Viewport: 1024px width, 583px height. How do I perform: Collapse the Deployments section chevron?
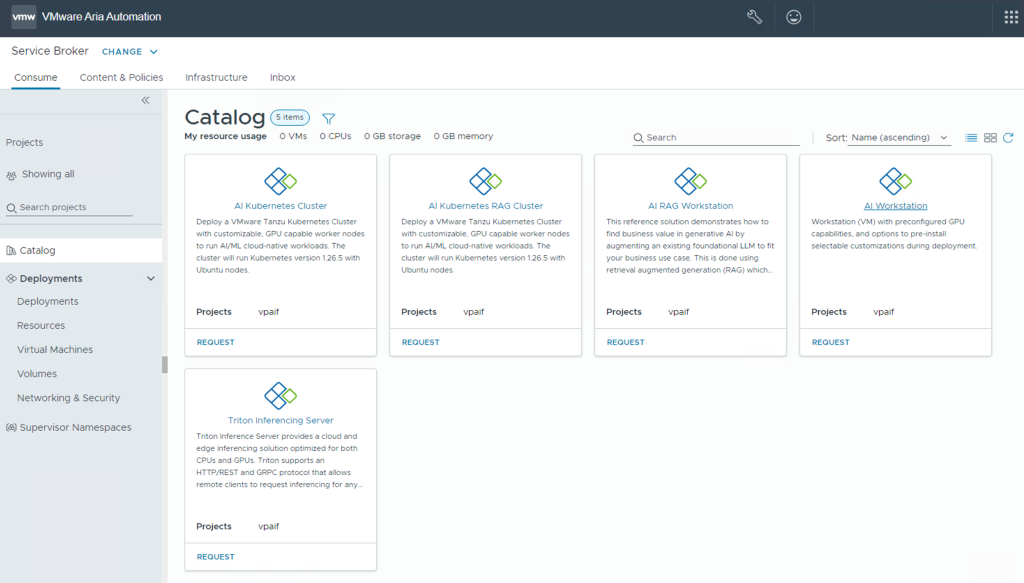(152, 278)
